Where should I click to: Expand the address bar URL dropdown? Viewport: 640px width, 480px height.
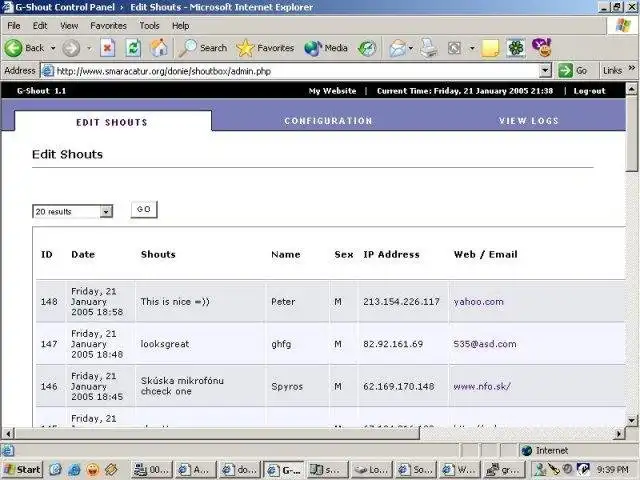pos(545,71)
